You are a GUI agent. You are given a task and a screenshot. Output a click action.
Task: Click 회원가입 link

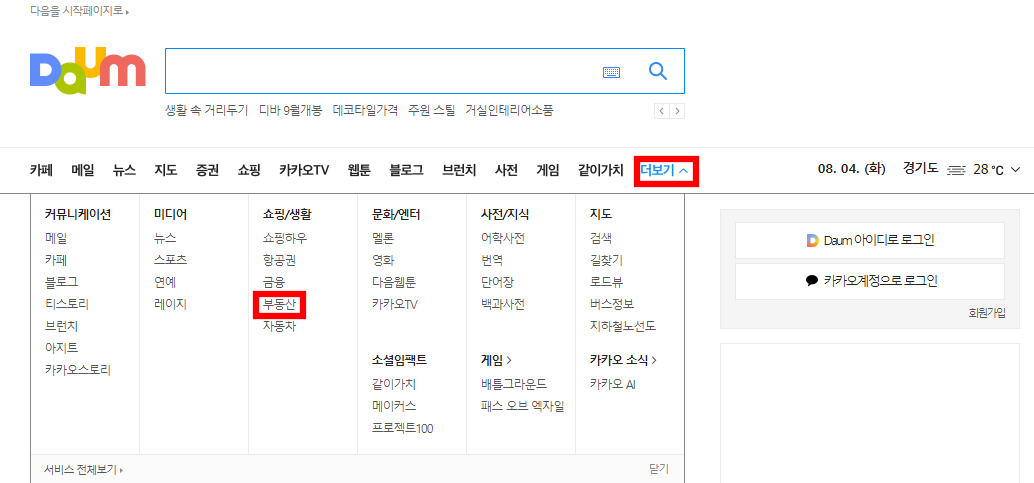click(x=987, y=313)
